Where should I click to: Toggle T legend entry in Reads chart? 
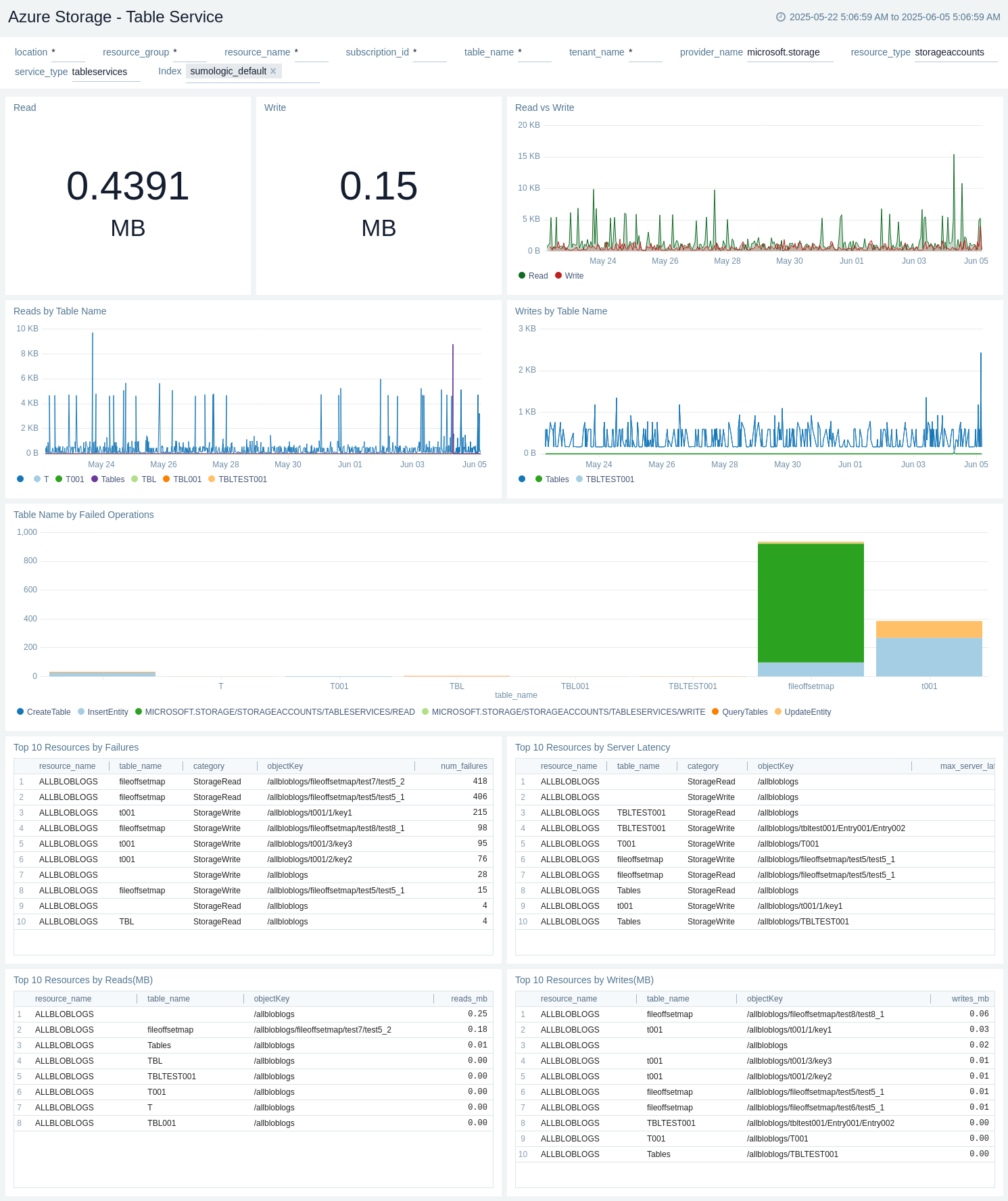(41, 479)
